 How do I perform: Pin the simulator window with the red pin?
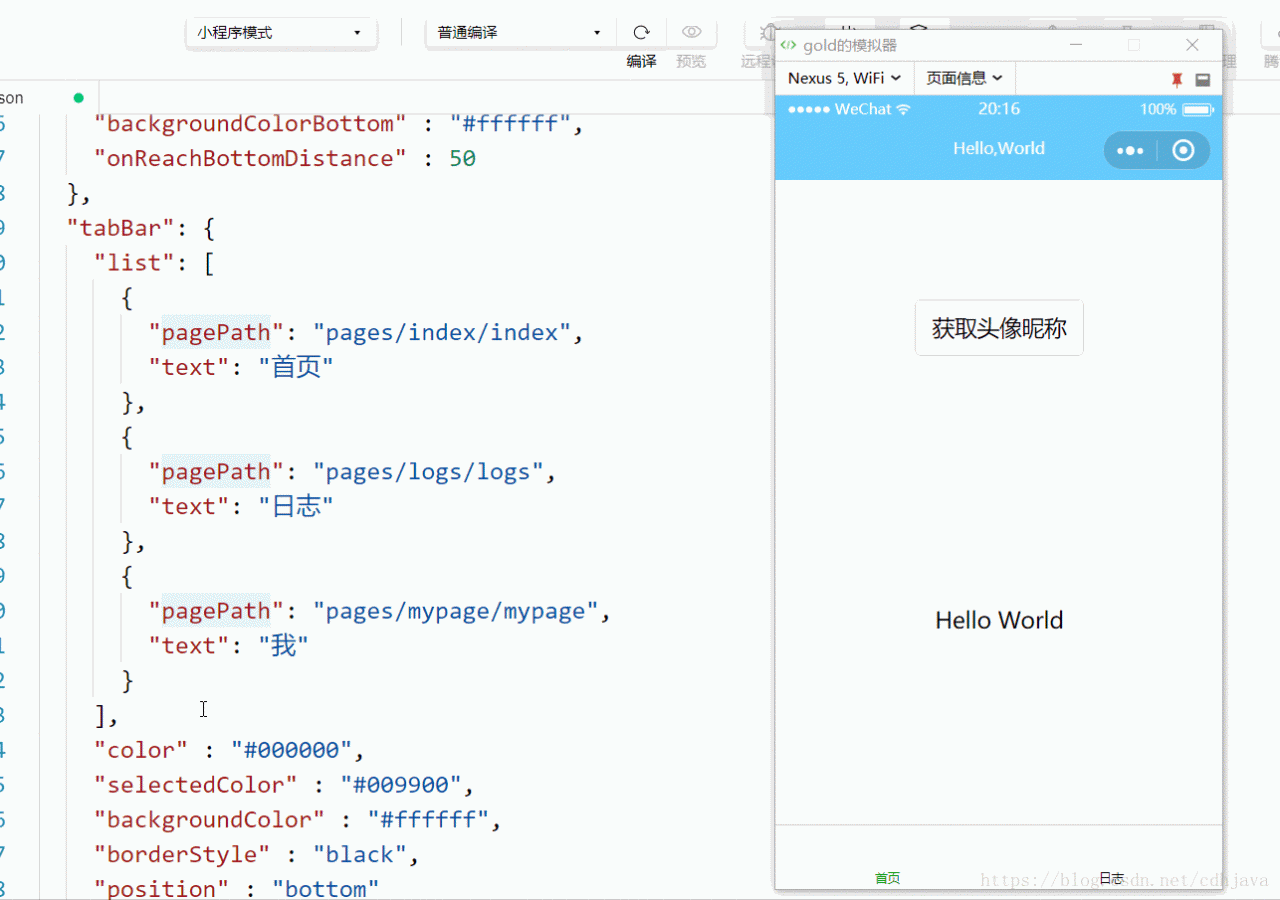coord(1177,79)
